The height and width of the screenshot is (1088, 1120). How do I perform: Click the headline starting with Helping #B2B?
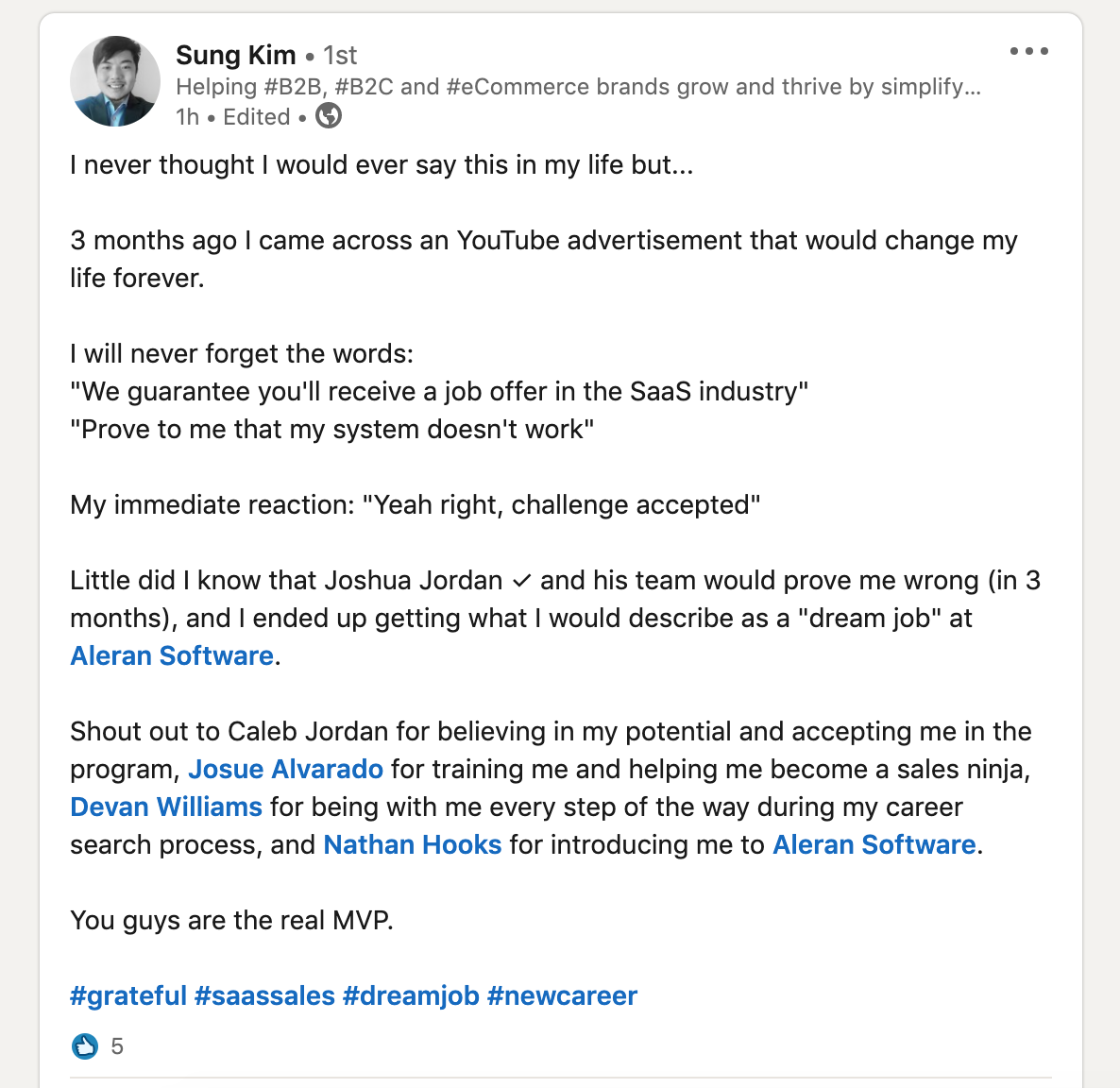click(x=578, y=87)
